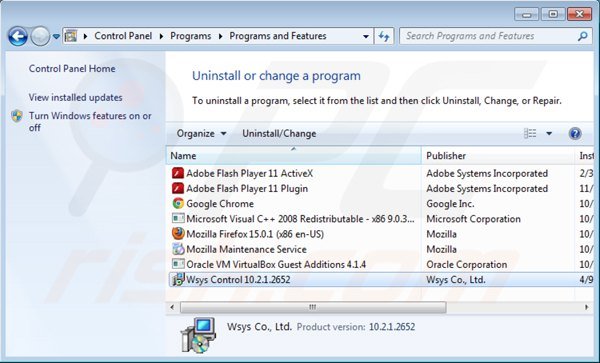Screen dimensions: 600x363
Task: Click the scrollbar left arrow
Action: pyautogui.click(x=172, y=307)
